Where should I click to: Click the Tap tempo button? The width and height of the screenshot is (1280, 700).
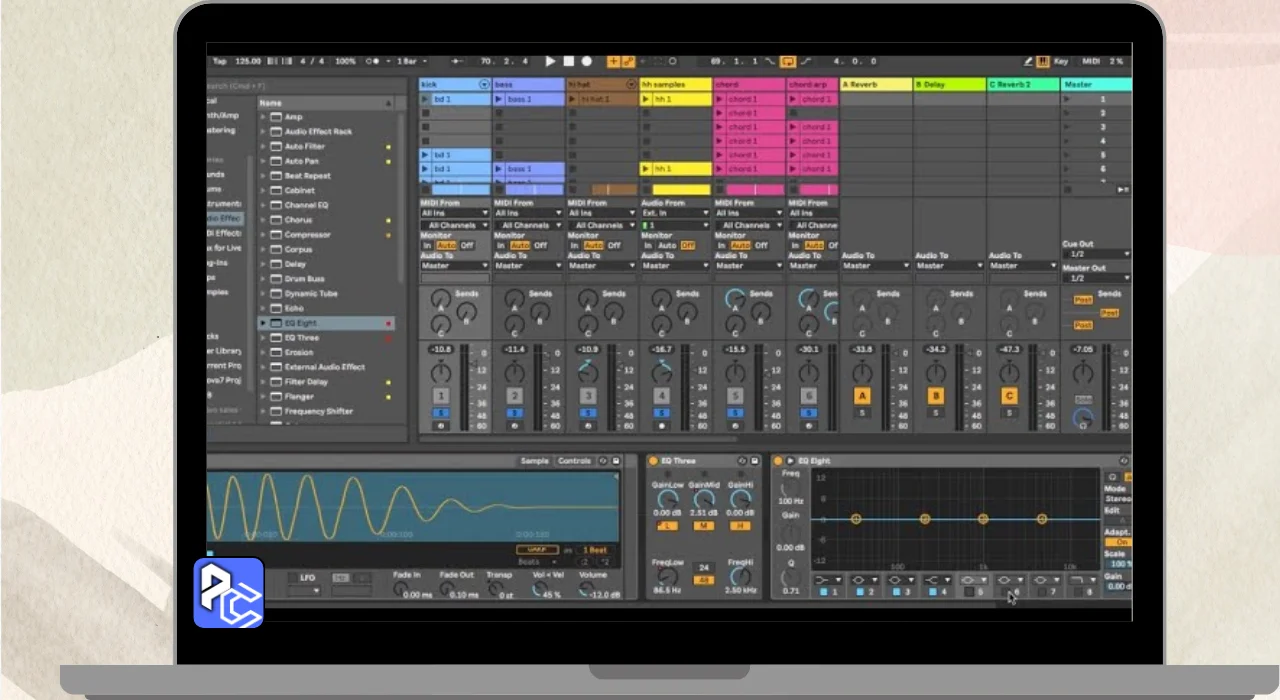click(x=219, y=61)
